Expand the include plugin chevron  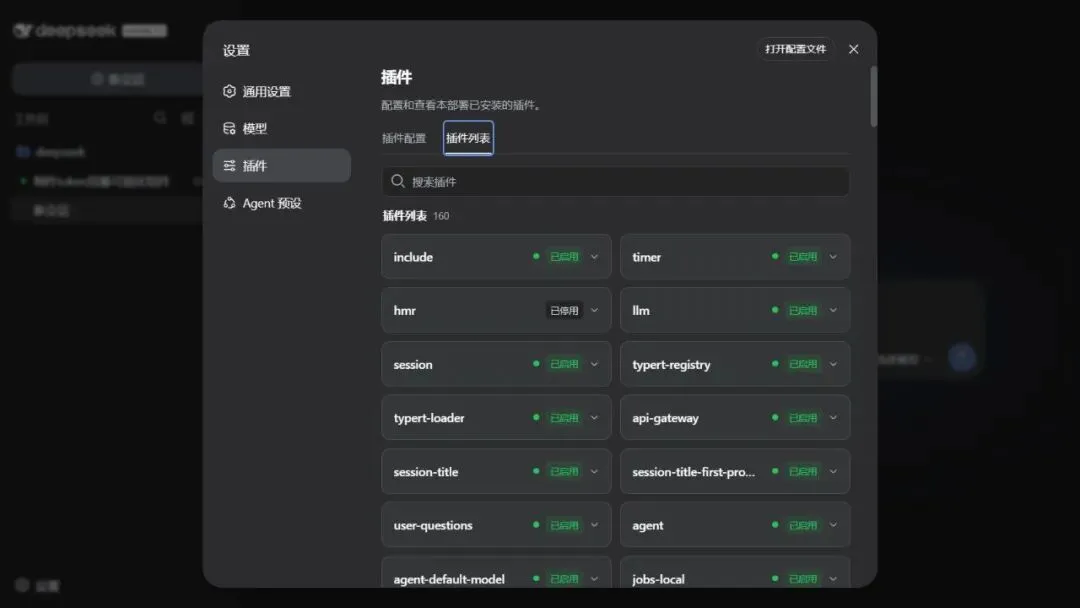[594, 257]
